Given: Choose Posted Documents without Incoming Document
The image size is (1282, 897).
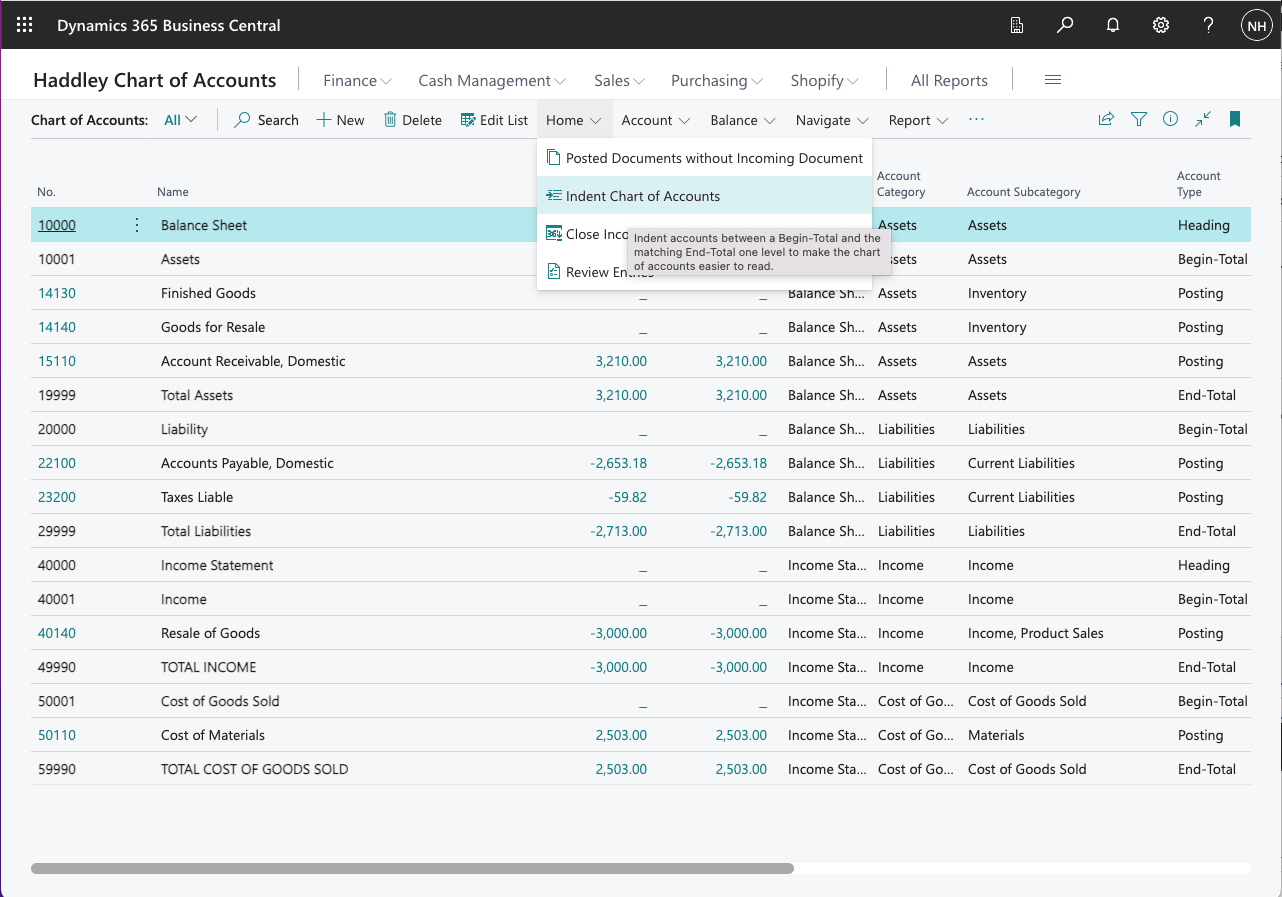Looking at the screenshot, I should [x=714, y=158].
